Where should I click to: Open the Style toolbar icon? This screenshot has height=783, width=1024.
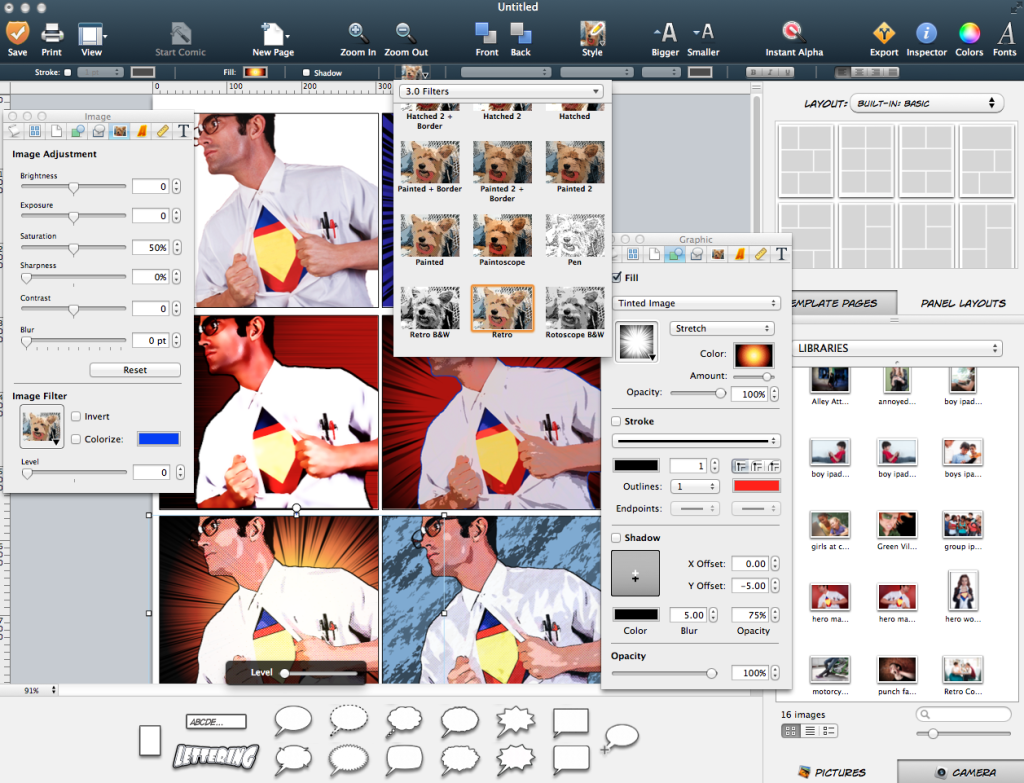[592, 33]
